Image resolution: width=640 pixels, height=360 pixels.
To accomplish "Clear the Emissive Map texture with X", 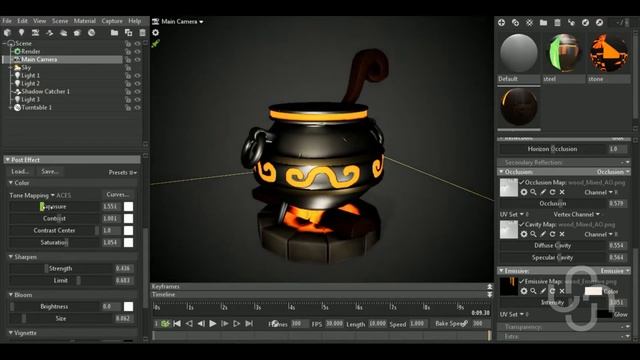I will tap(562, 291).
